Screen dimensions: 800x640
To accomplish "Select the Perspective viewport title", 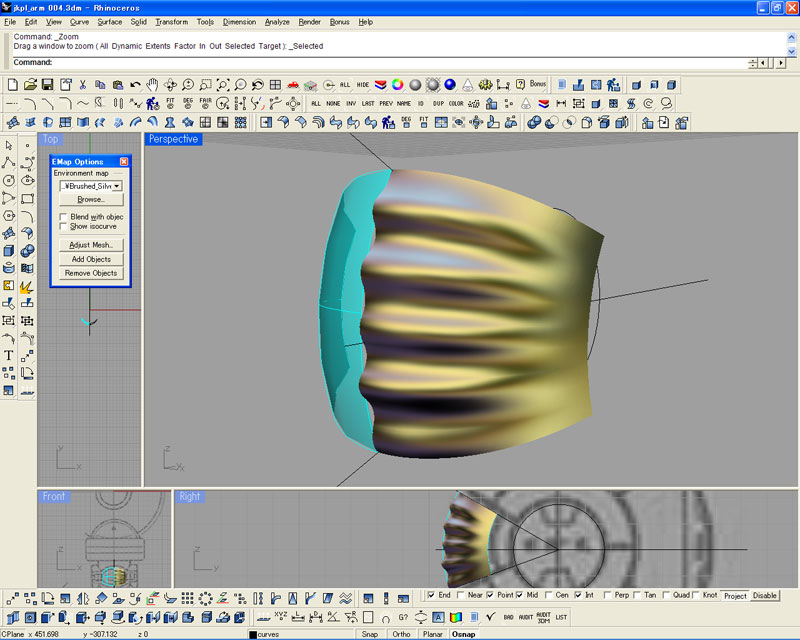I will [173, 139].
